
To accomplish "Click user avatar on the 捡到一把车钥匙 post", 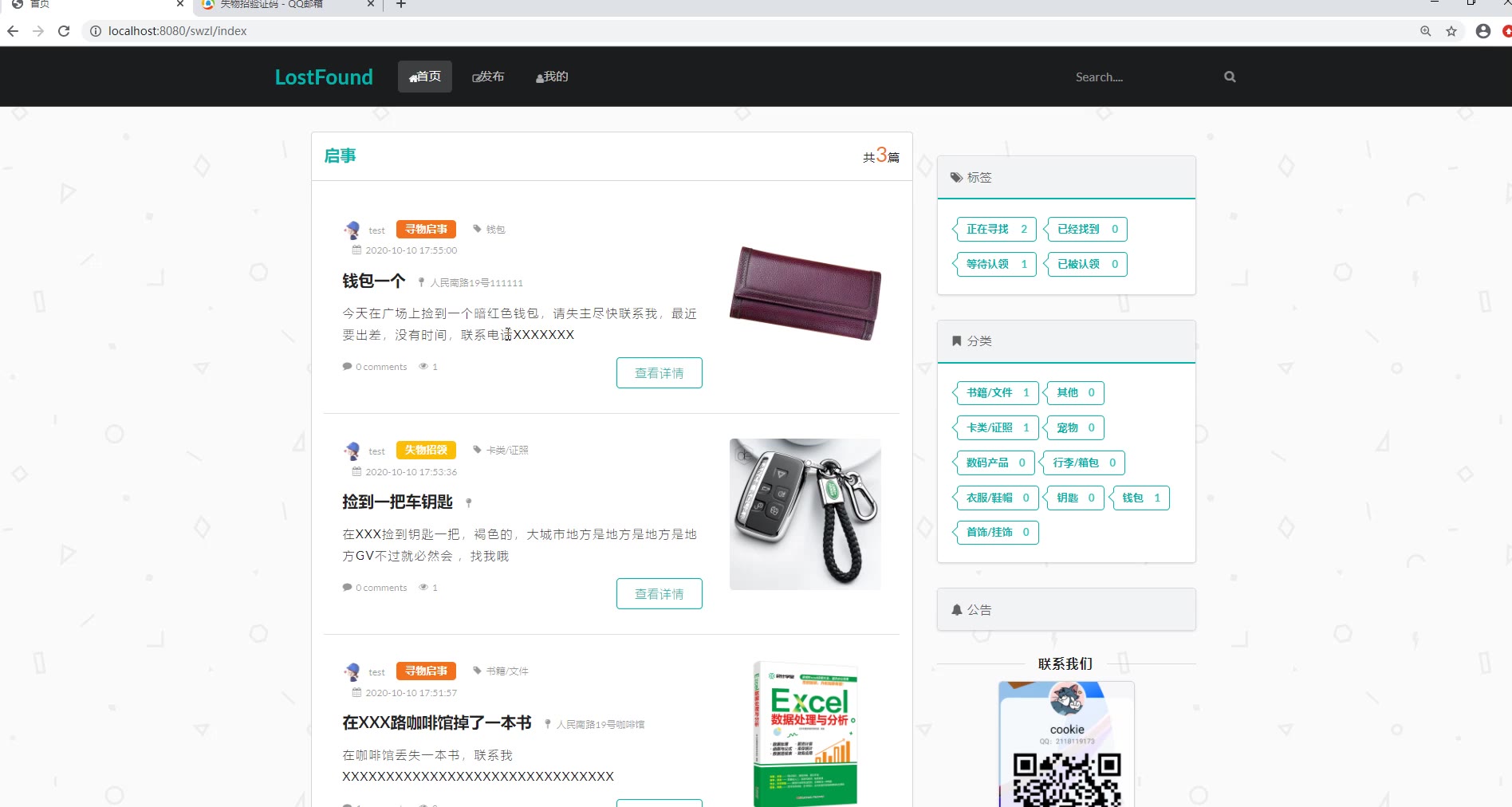I will (x=352, y=451).
